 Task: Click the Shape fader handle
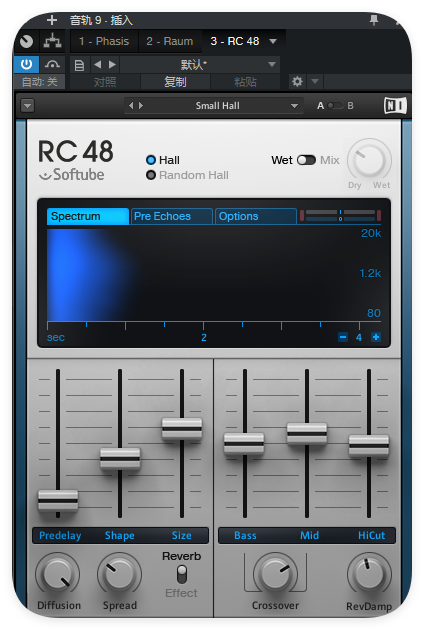pyautogui.click(x=120, y=458)
